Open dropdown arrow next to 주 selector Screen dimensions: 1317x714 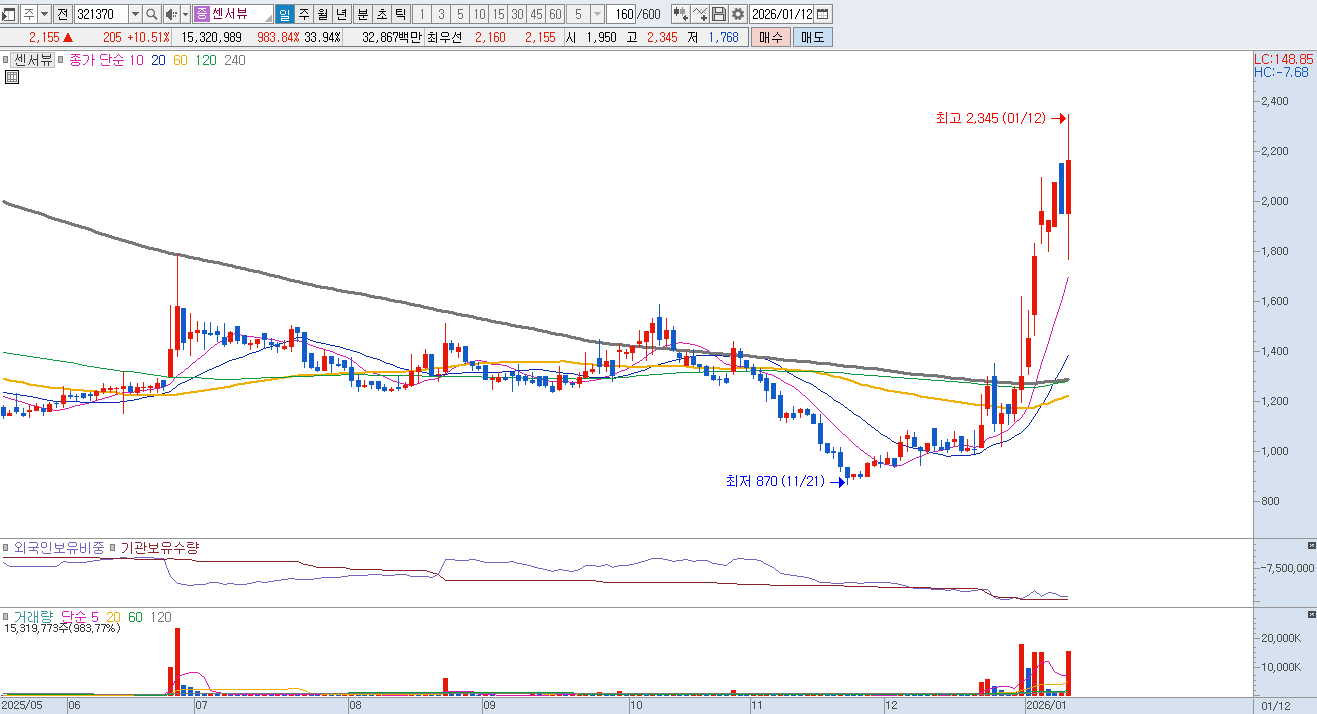[x=44, y=14]
